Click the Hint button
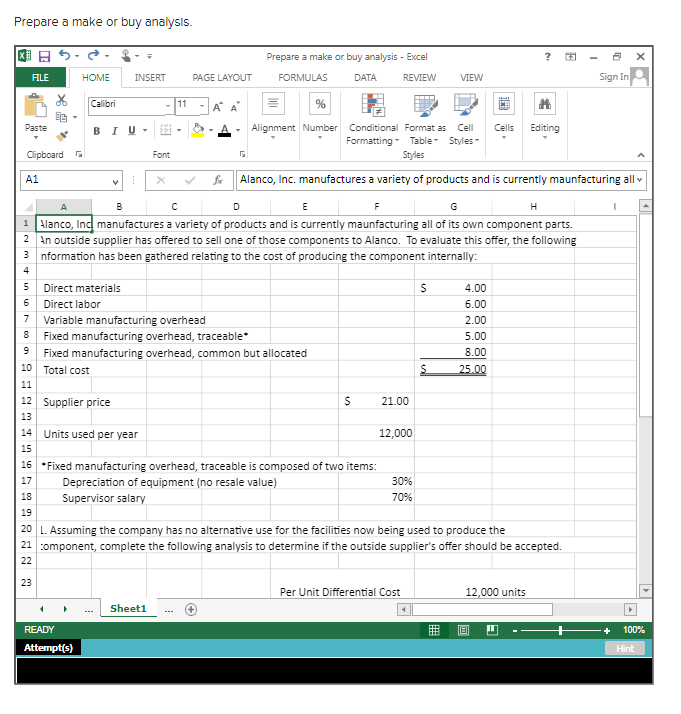 point(625,648)
